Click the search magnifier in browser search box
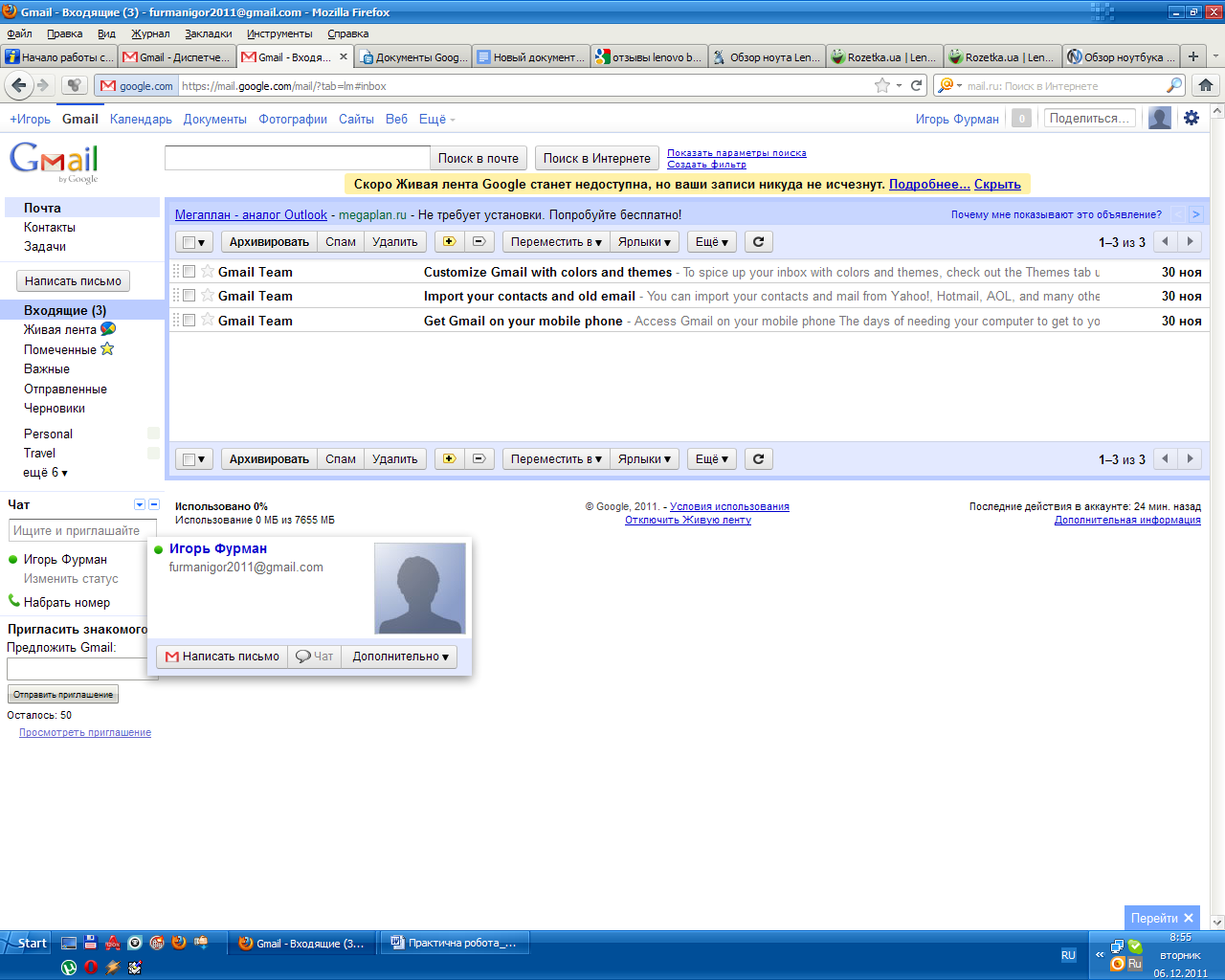This screenshot has width=1225, height=980. pos(1173,85)
